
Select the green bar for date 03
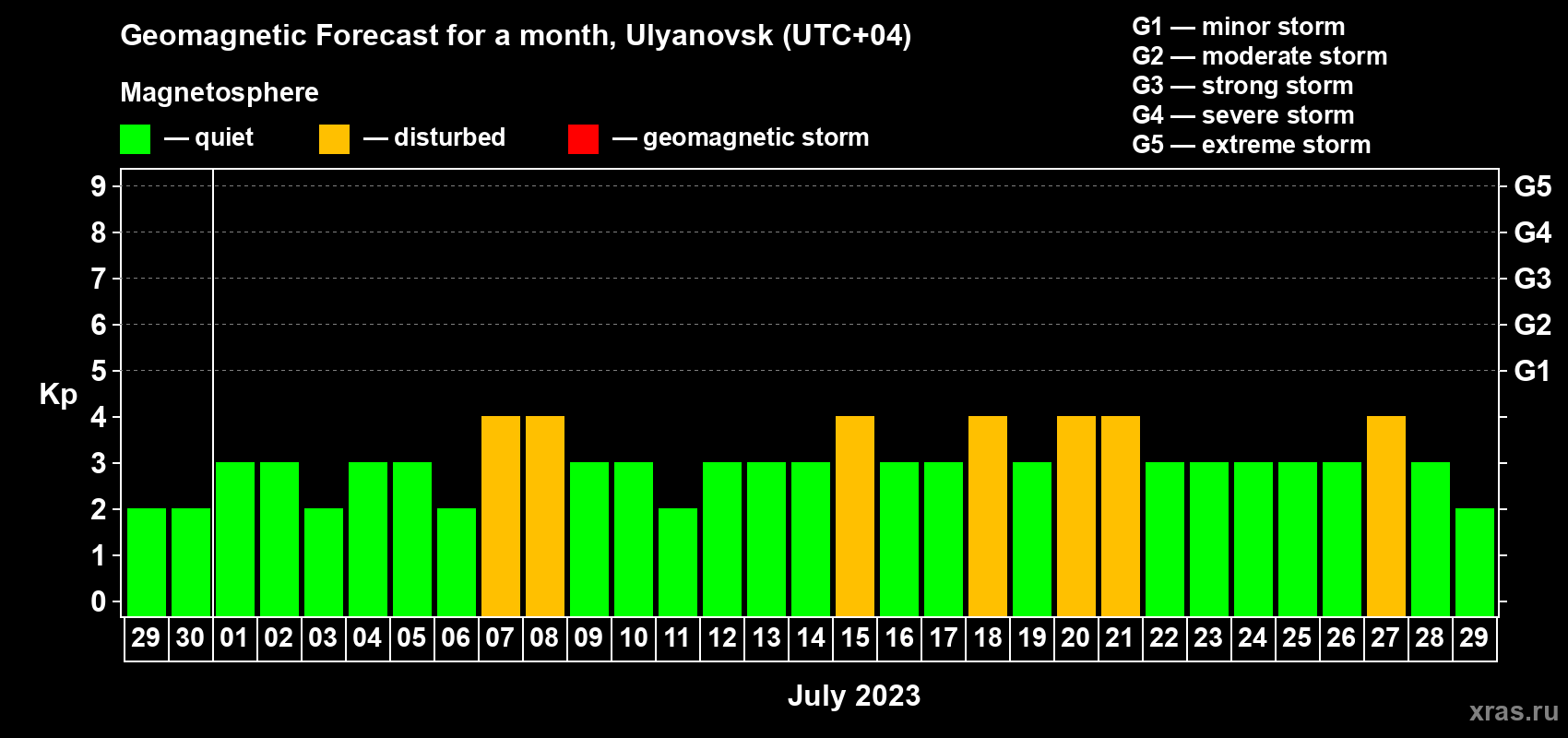(x=324, y=563)
